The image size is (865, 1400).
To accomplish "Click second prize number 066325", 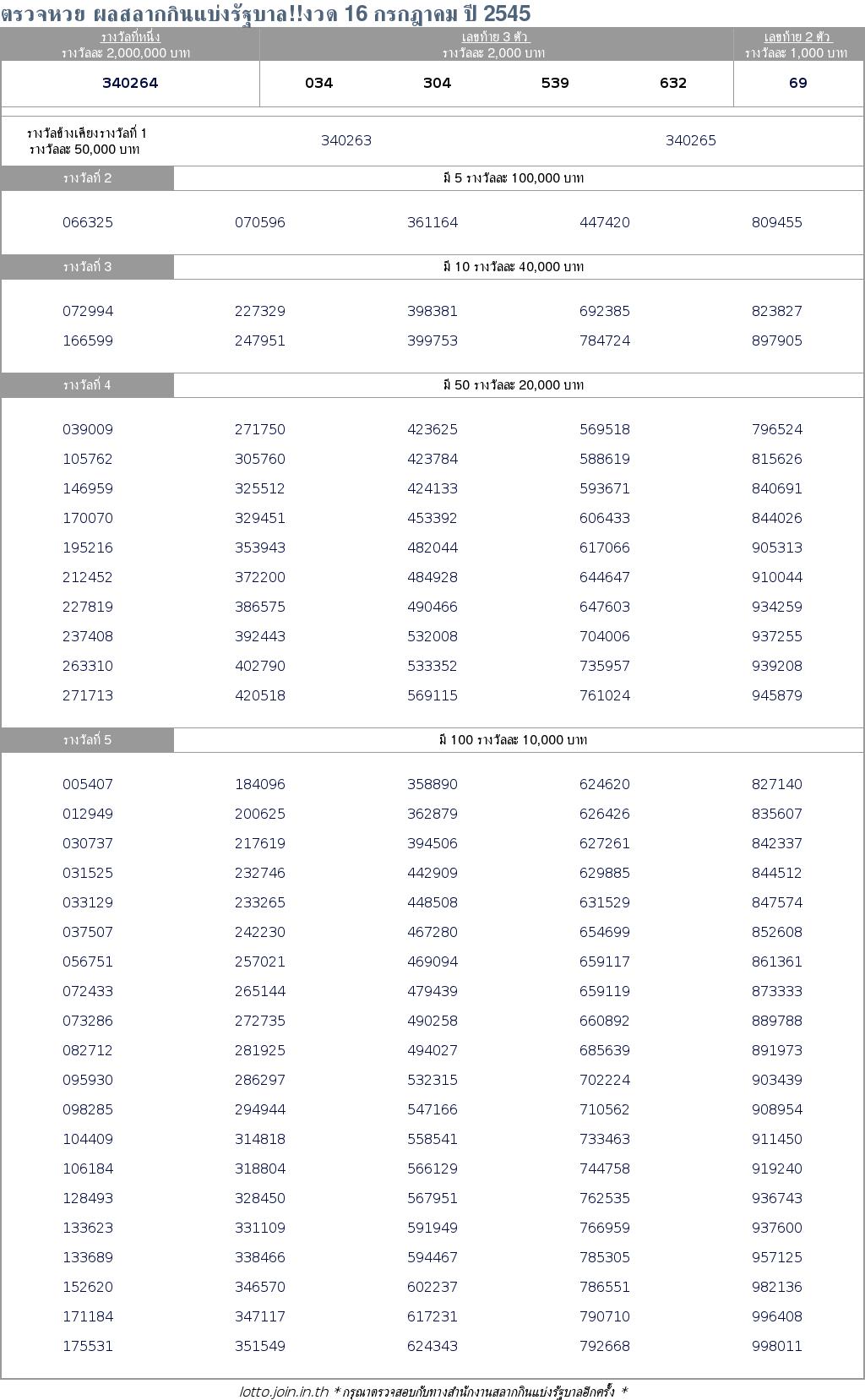I will [88, 222].
